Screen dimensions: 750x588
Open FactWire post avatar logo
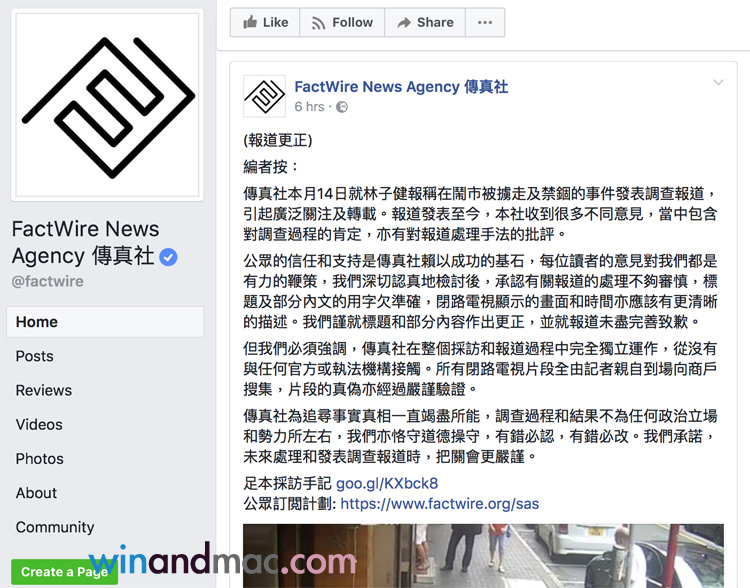pos(265,96)
